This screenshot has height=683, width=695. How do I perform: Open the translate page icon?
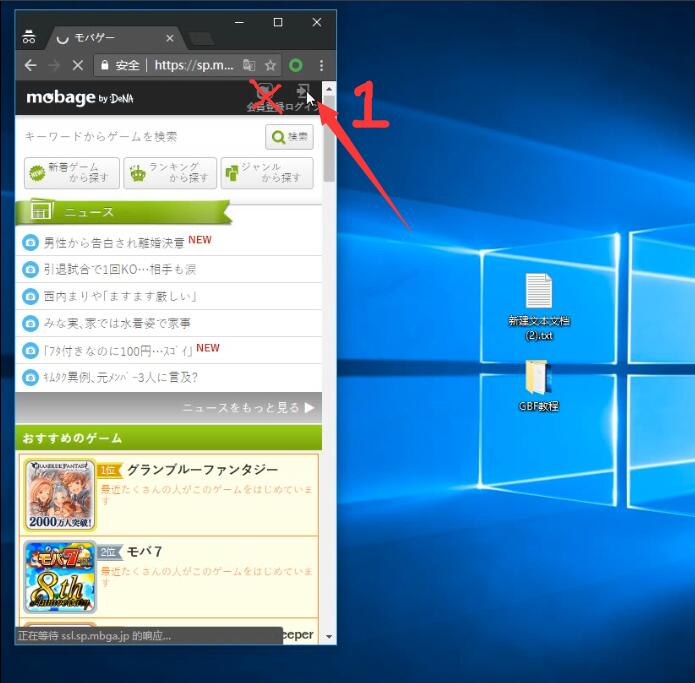click(x=249, y=66)
